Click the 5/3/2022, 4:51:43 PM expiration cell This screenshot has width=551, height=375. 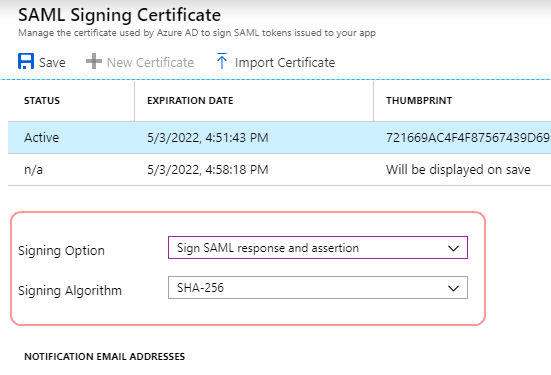tap(208, 137)
